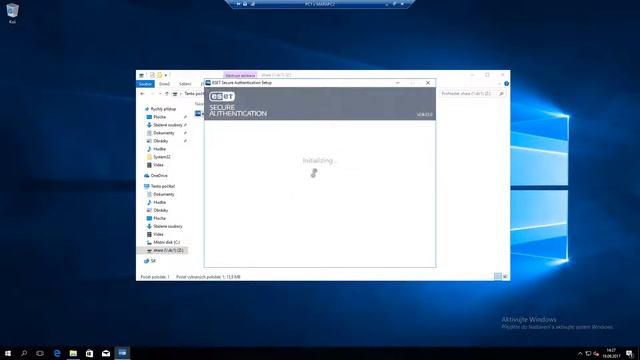The height and width of the screenshot is (360, 640).
Task: Click the Initializing status text
Action: point(320,161)
